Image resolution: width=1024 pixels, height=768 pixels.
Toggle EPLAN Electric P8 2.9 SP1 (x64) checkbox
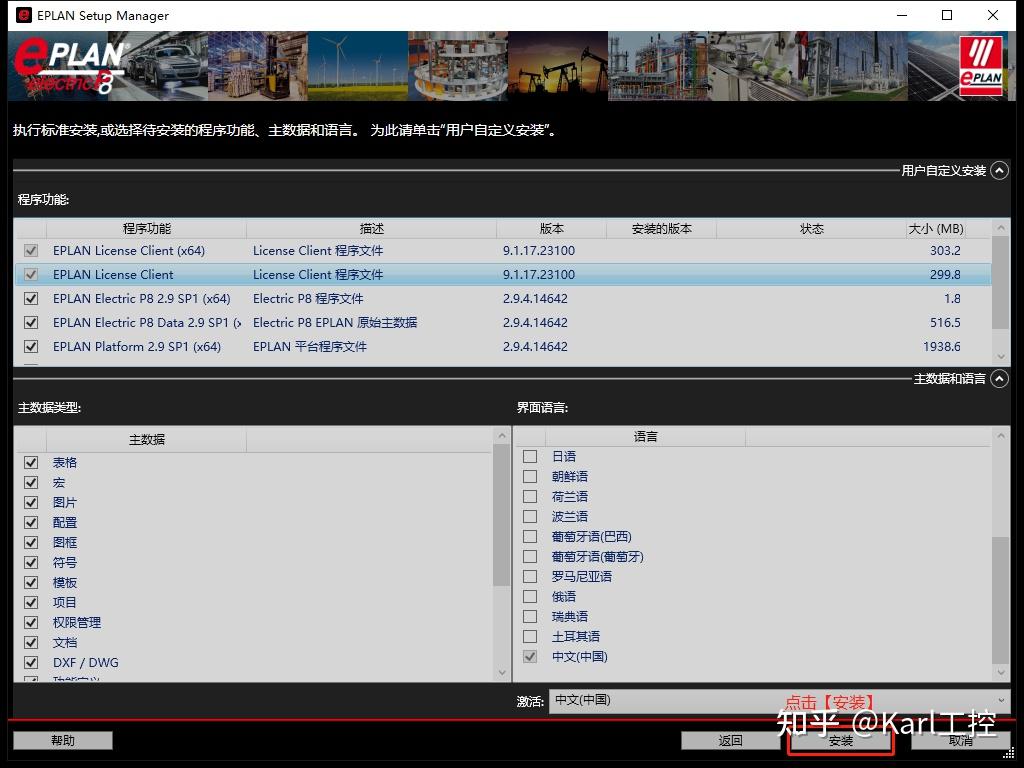click(x=31, y=298)
